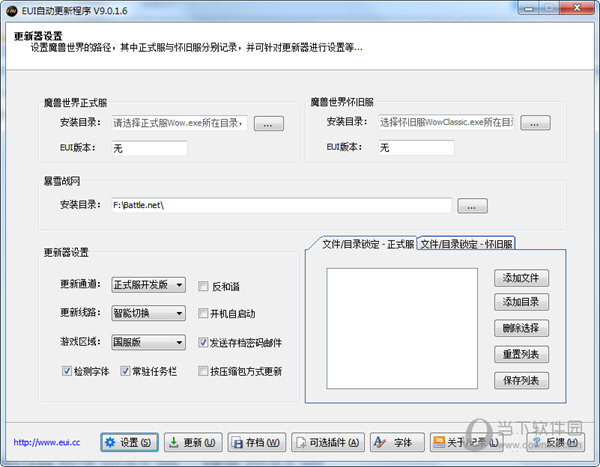Click the blue gear icon on 设置
Viewport: 600px width, 467px height.
(110, 443)
